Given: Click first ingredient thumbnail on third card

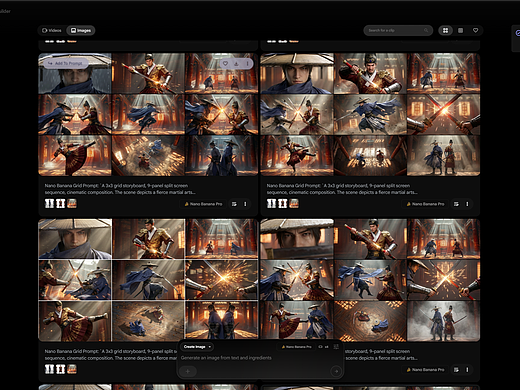Looking at the screenshot, I should point(49,369).
